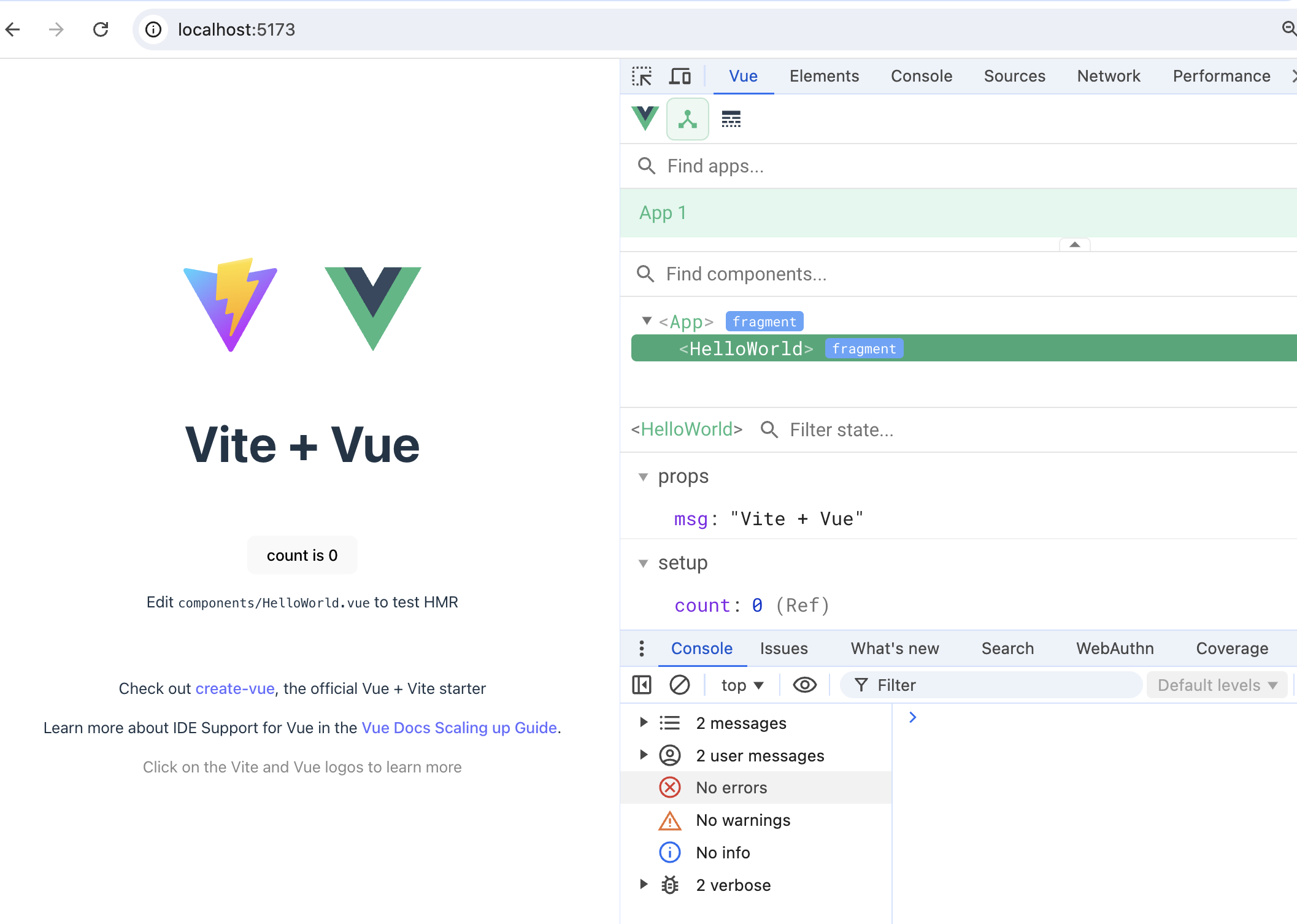Expand the 2 verbose messages group

(x=644, y=884)
